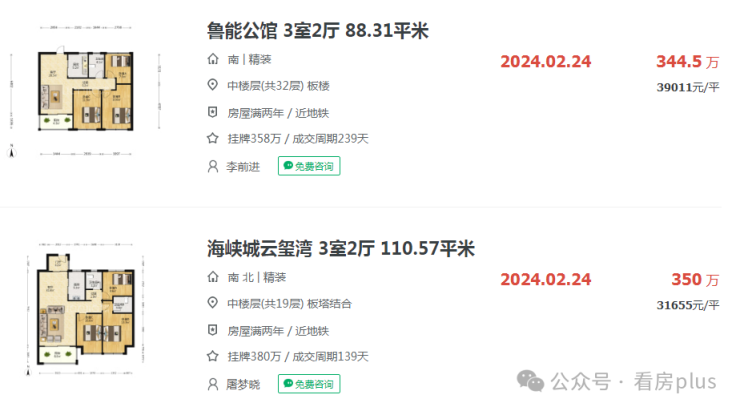The height and width of the screenshot is (411, 740).
Task: Click the location pin icon for 中楼层(共19层)
Action: click(212, 303)
